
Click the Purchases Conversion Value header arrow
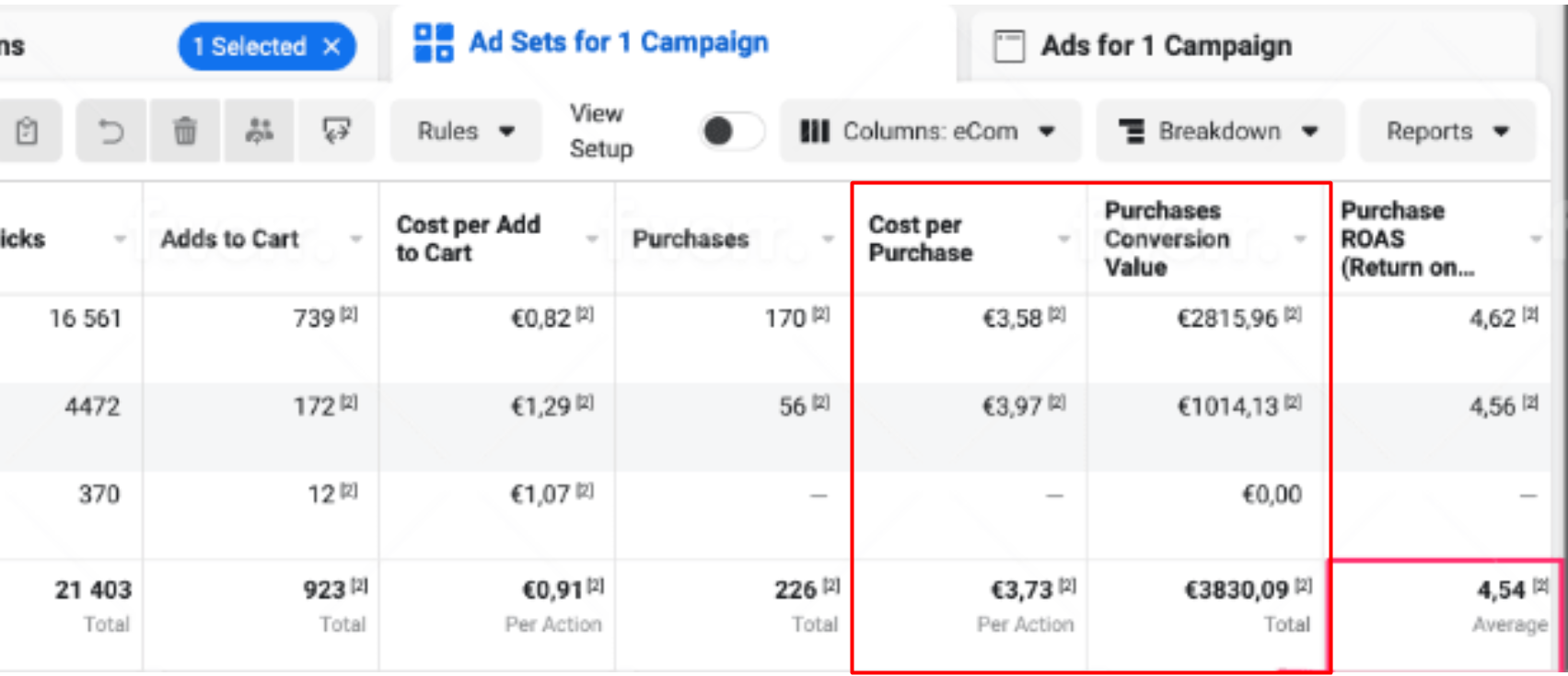[x=1300, y=239]
